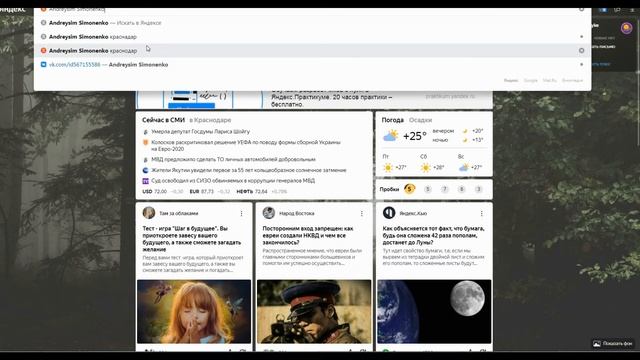This screenshot has height=360, width=640.
Task: Open the options menu on the 'Там за облаками' card
Action: coord(241,213)
